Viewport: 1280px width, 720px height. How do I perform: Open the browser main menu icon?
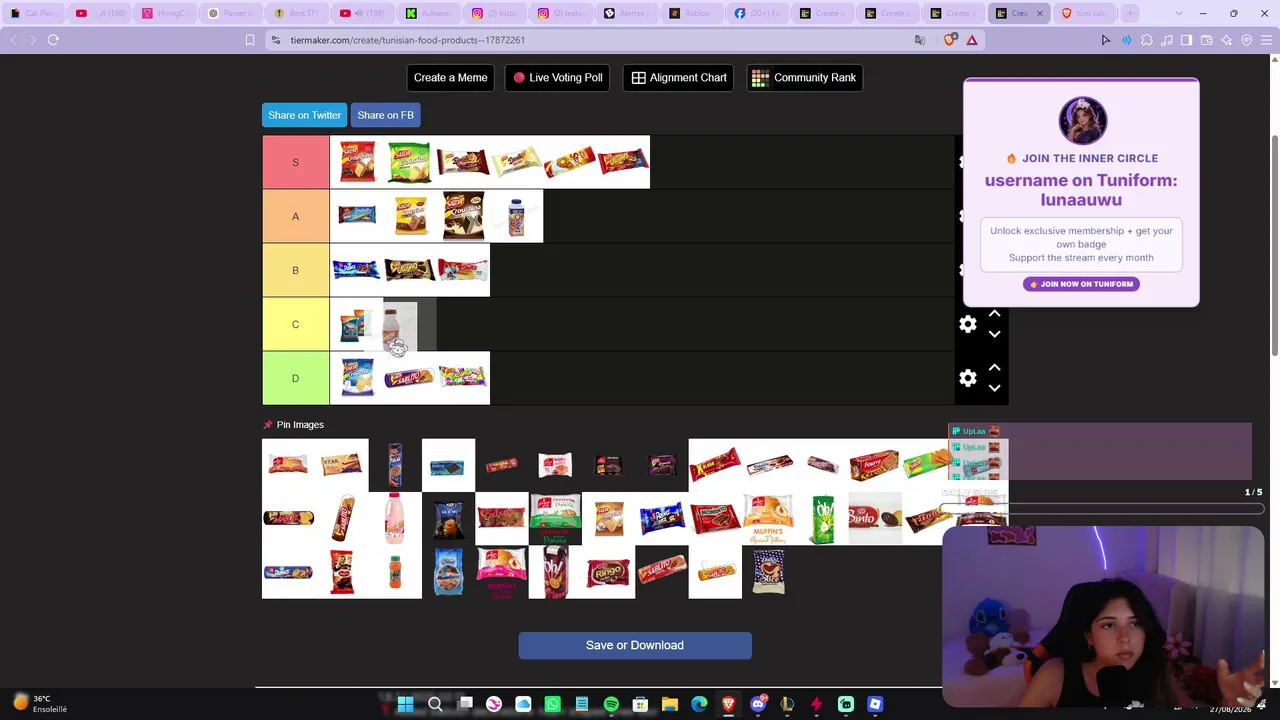(1267, 40)
